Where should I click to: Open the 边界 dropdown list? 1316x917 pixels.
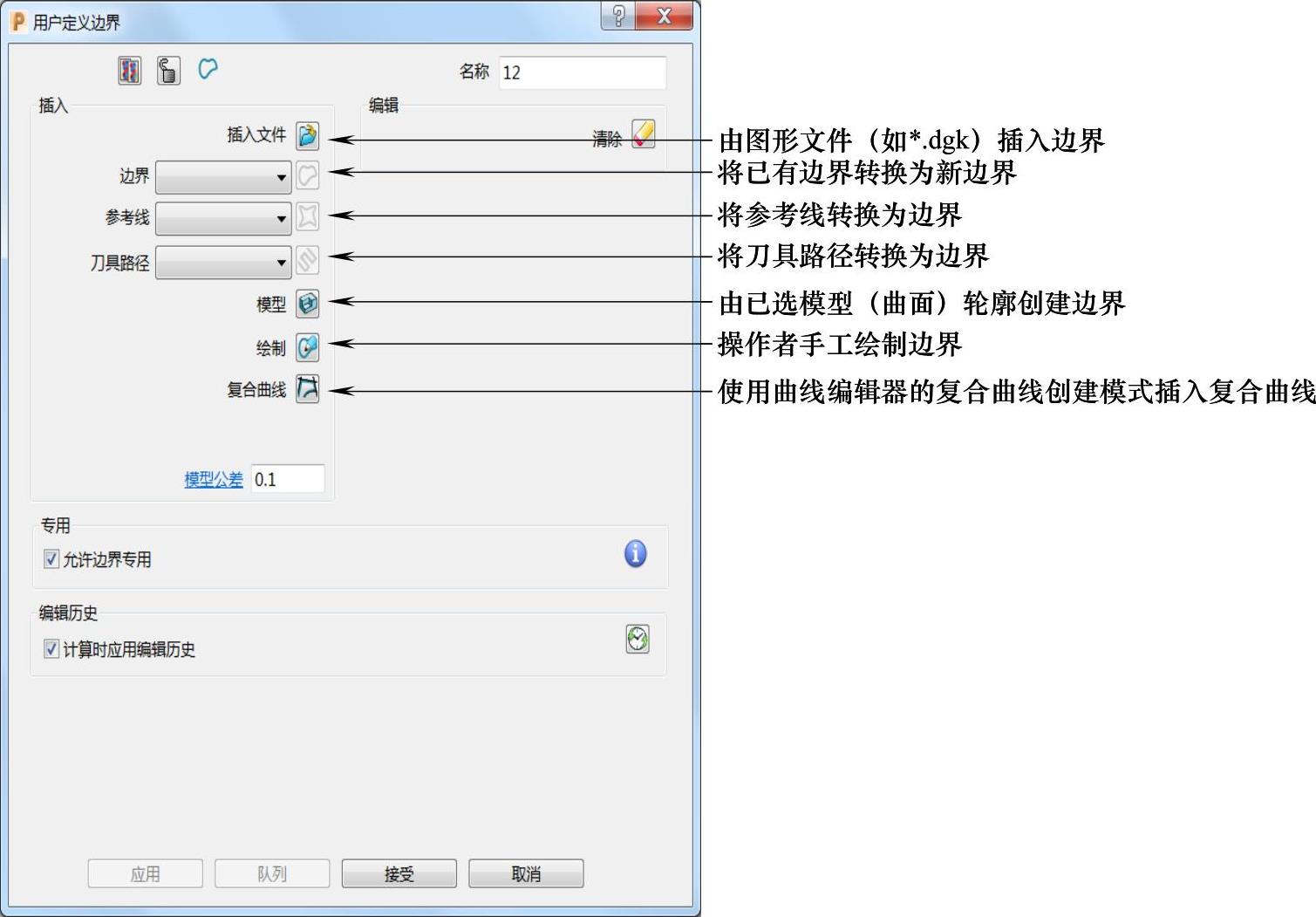click(x=223, y=177)
